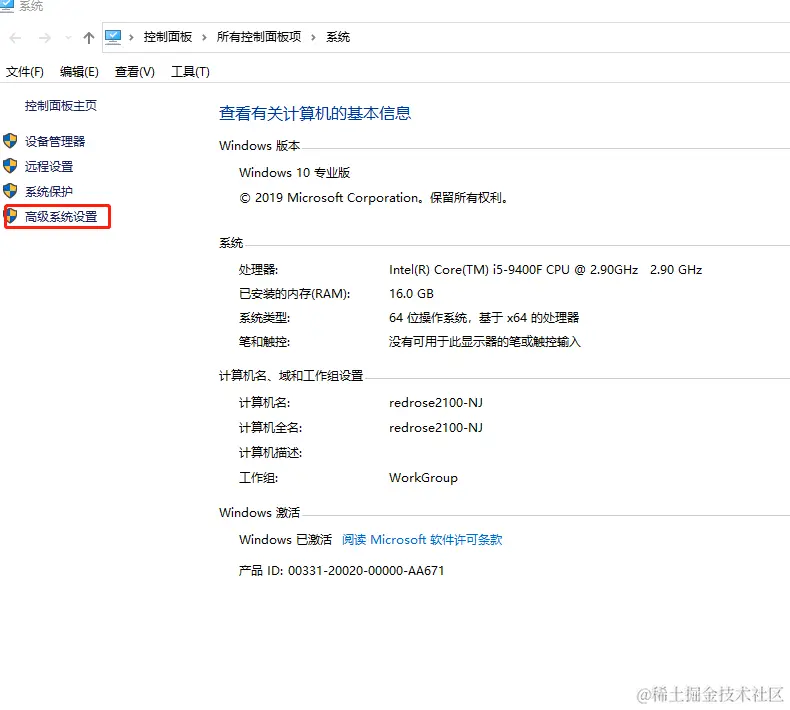The image size is (790, 710).
Task: Click the Windows 激活 section header
Action: [259, 512]
